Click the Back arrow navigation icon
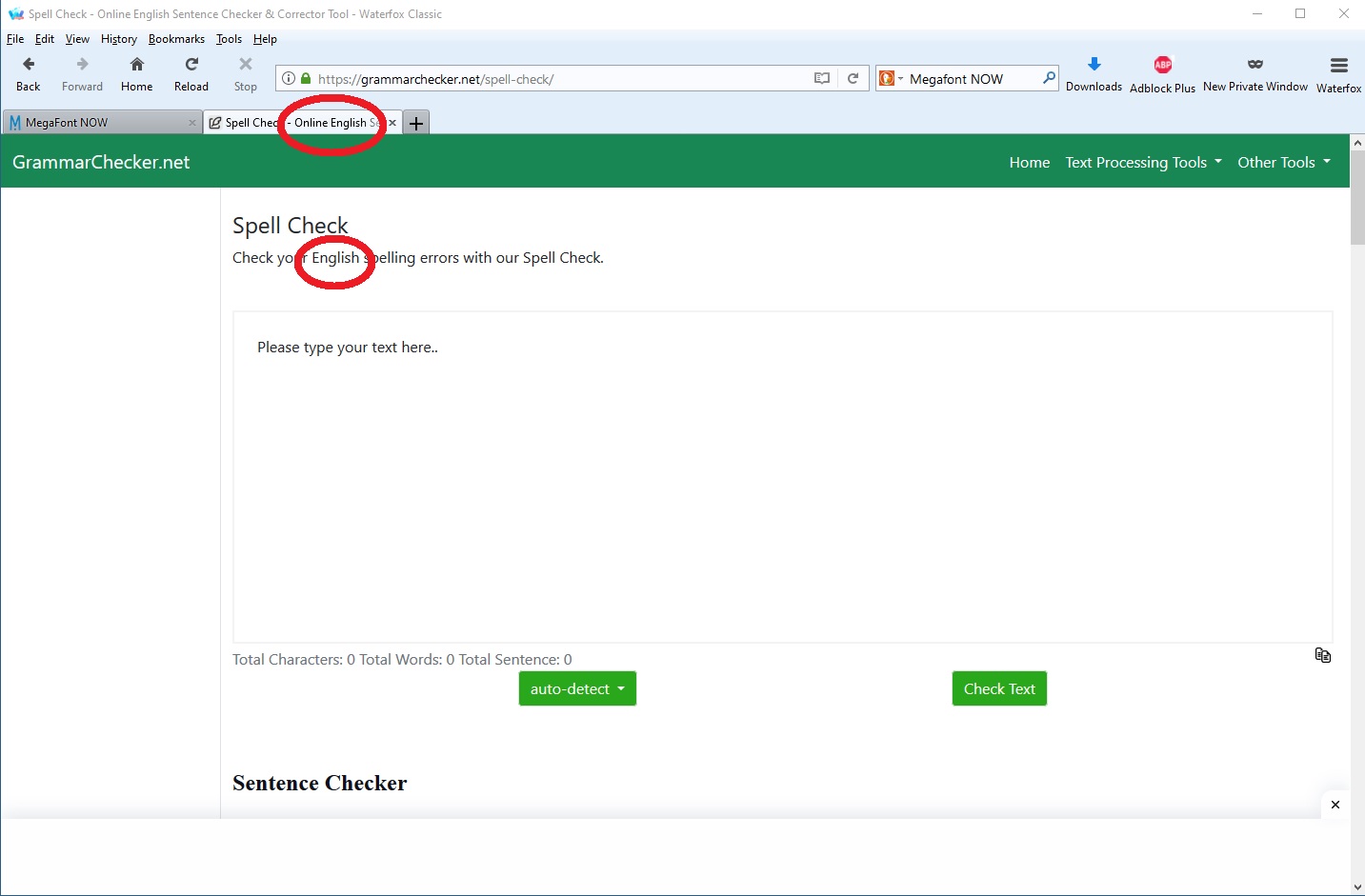Viewport: 1365px width, 896px height. (29, 65)
